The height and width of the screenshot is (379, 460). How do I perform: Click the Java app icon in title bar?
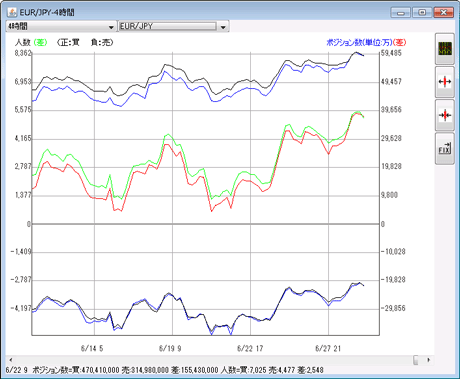pyautogui.click(x=12, y=12)
